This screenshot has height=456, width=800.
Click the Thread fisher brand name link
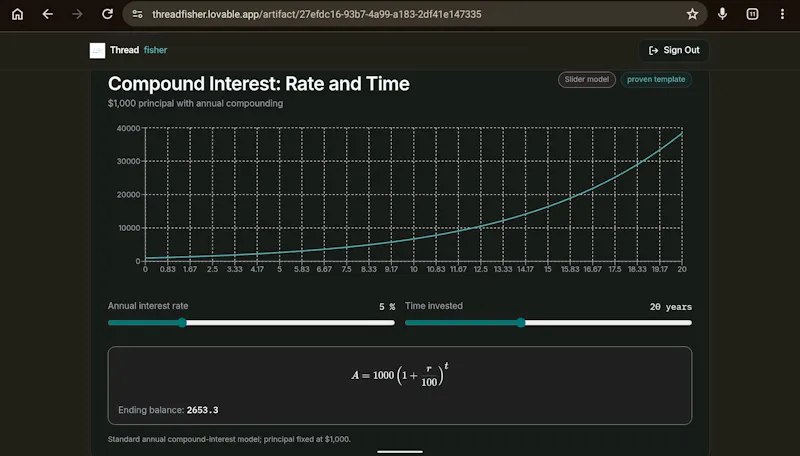click(x=138, y=50)
